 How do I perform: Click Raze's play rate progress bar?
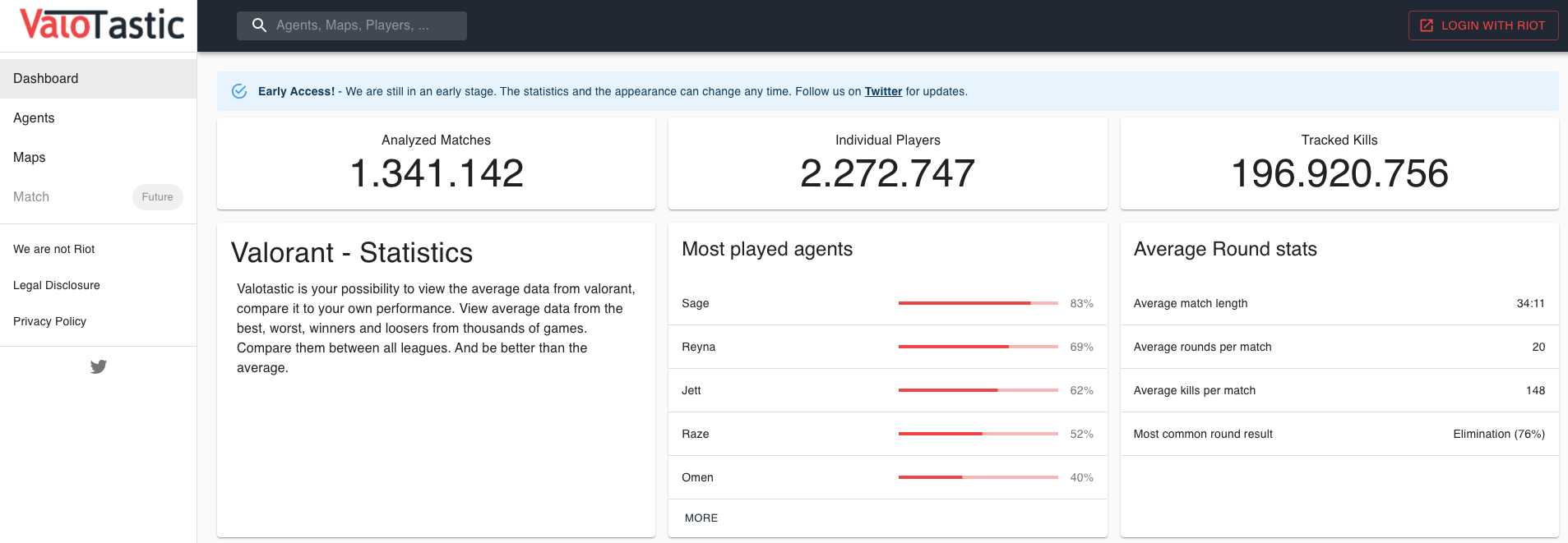[978, 434]
